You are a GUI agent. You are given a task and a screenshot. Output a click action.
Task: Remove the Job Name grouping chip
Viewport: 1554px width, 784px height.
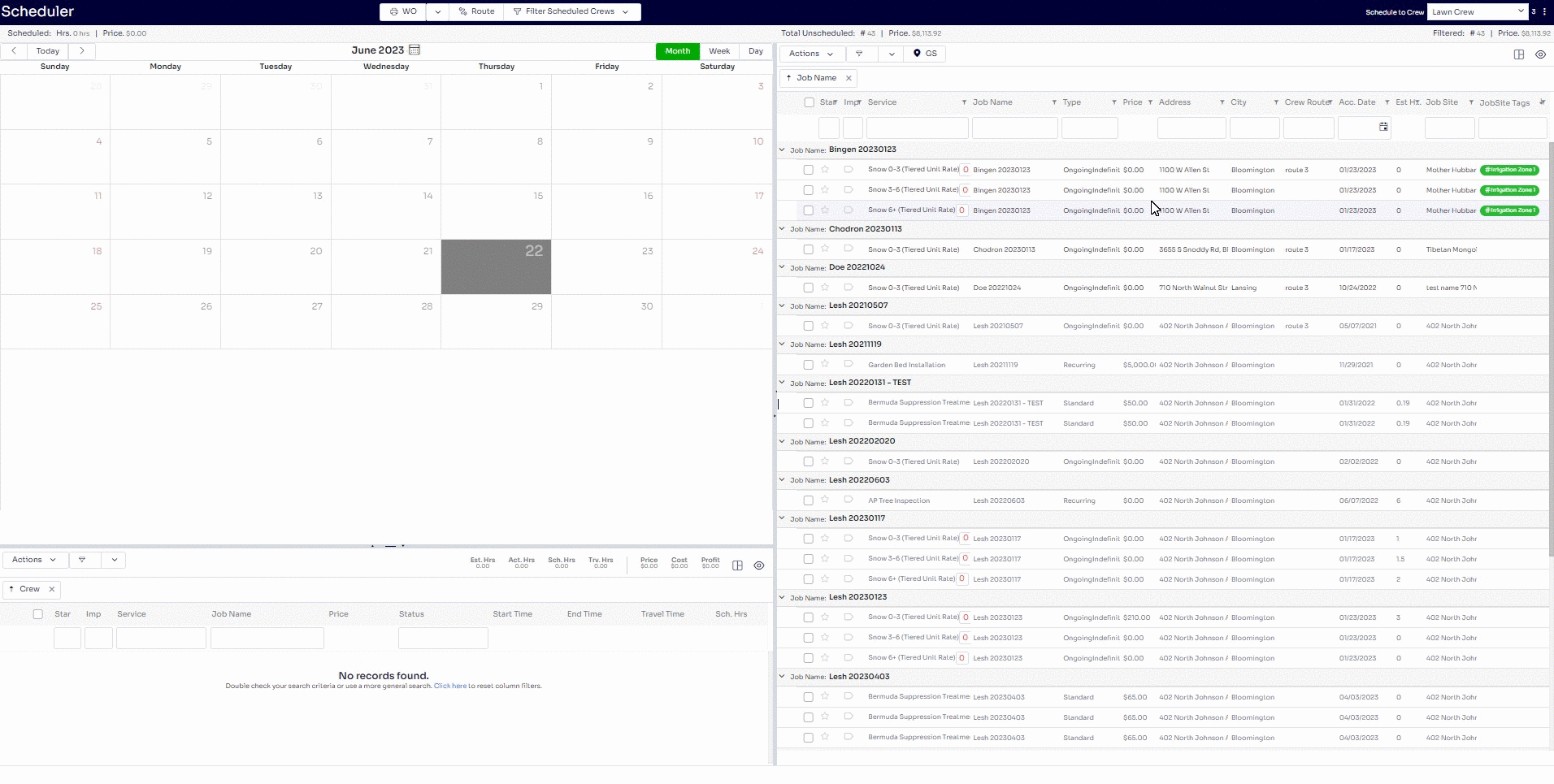point(849,78)
